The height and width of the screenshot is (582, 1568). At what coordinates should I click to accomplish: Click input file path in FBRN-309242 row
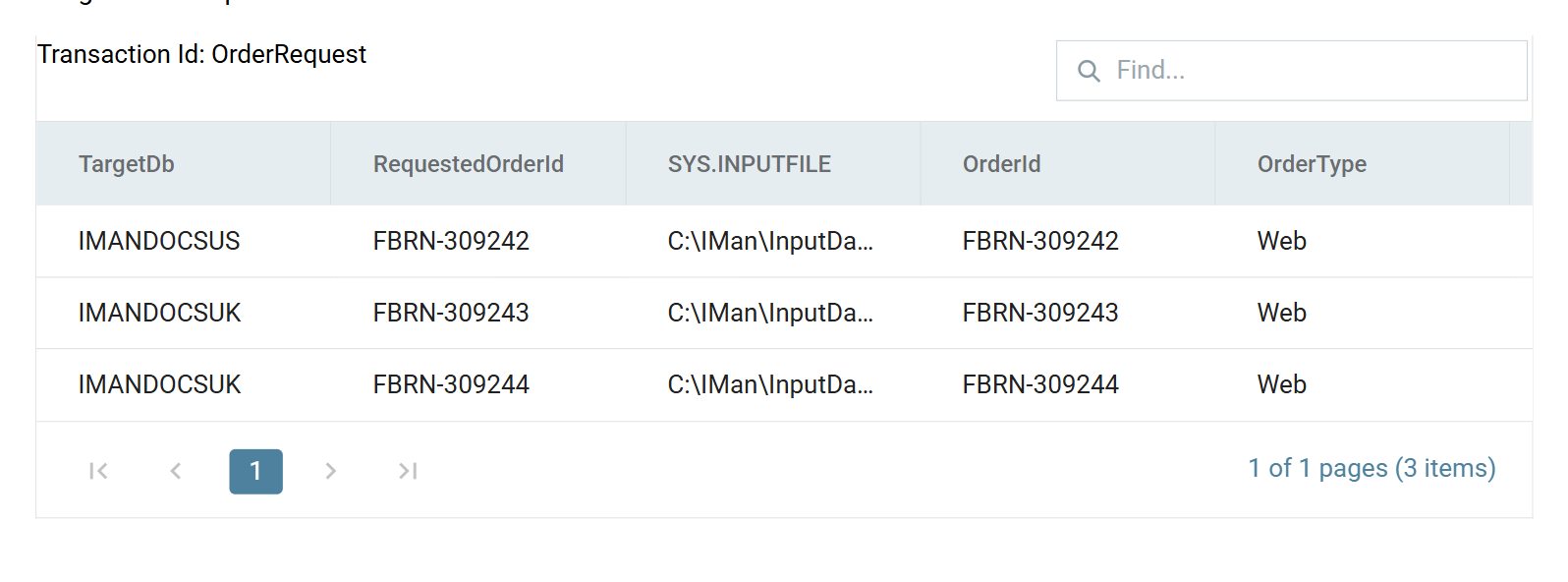pyautogui.click(x=770, y=241)
